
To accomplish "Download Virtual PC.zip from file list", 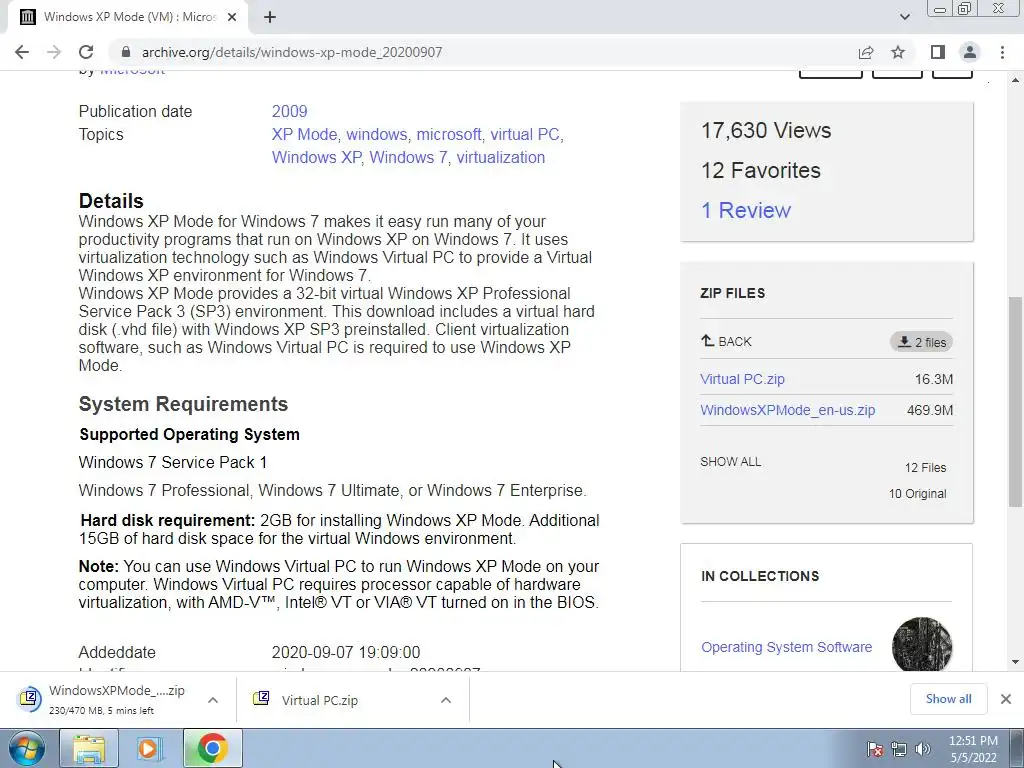I will pyautogui.click(x=743, y=379).
